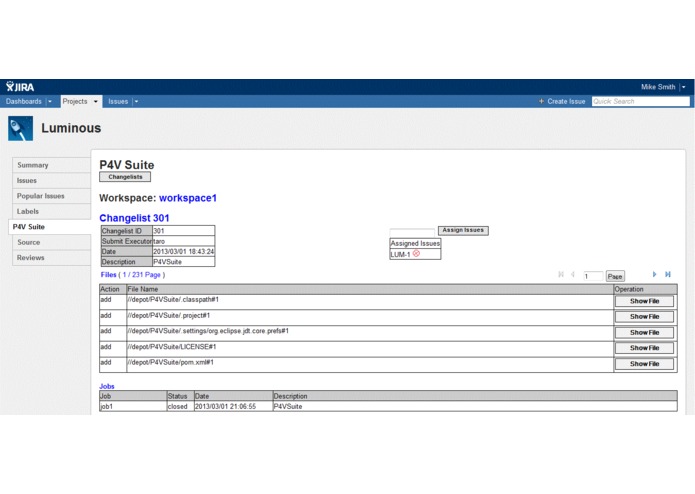Click the Luminous project title
This screenshot has width=695, height=494.
point(71,128)
